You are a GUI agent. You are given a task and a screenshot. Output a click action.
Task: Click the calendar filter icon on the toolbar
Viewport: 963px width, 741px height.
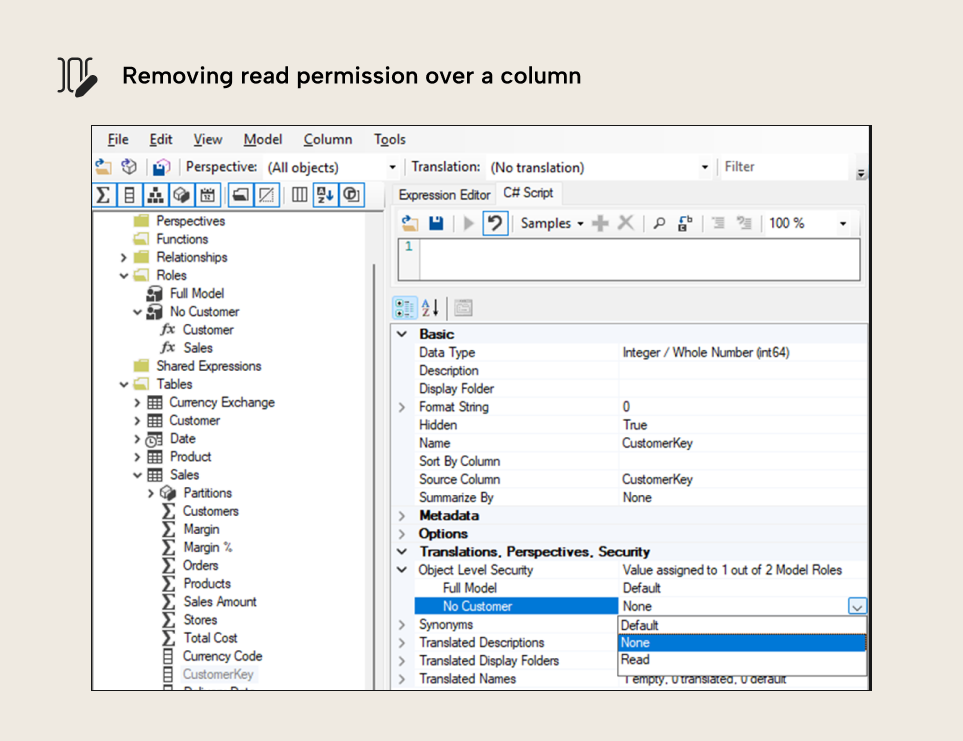click(207, 195)
